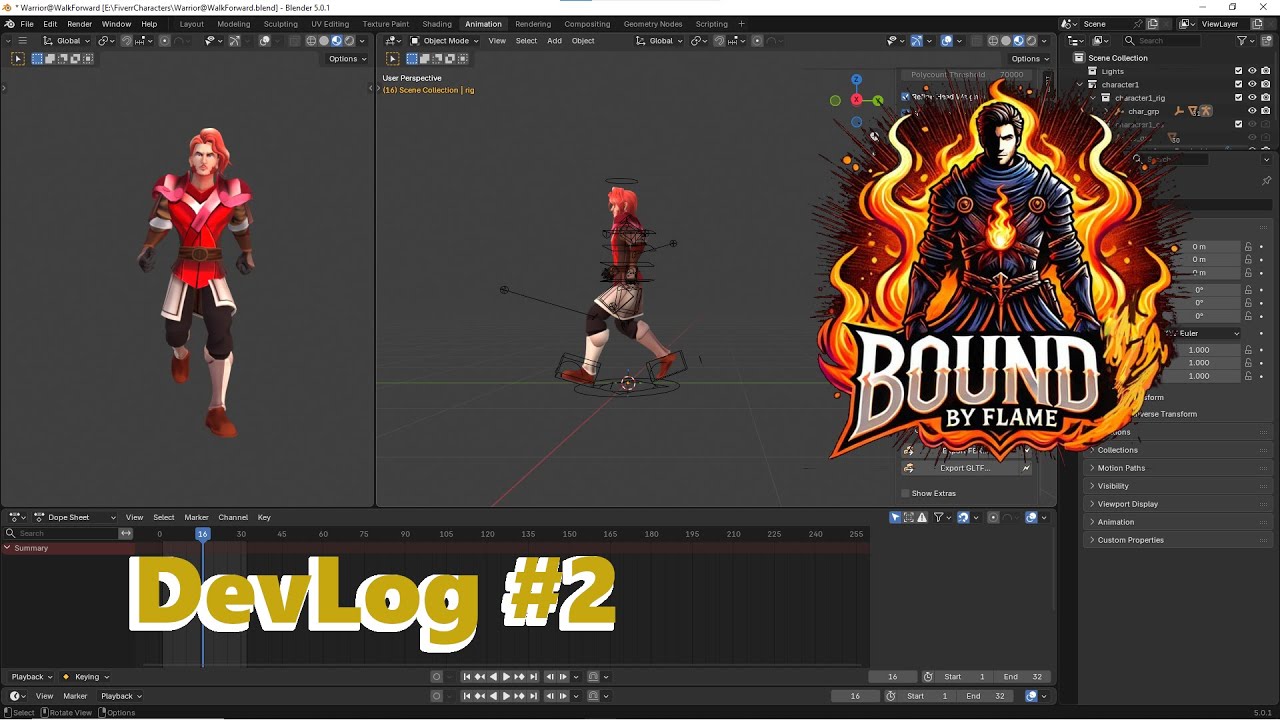Viewport: 1280px width, 720px height.
Task: Hide character1 collection in viewport
Action: [x=1252, y=84]
